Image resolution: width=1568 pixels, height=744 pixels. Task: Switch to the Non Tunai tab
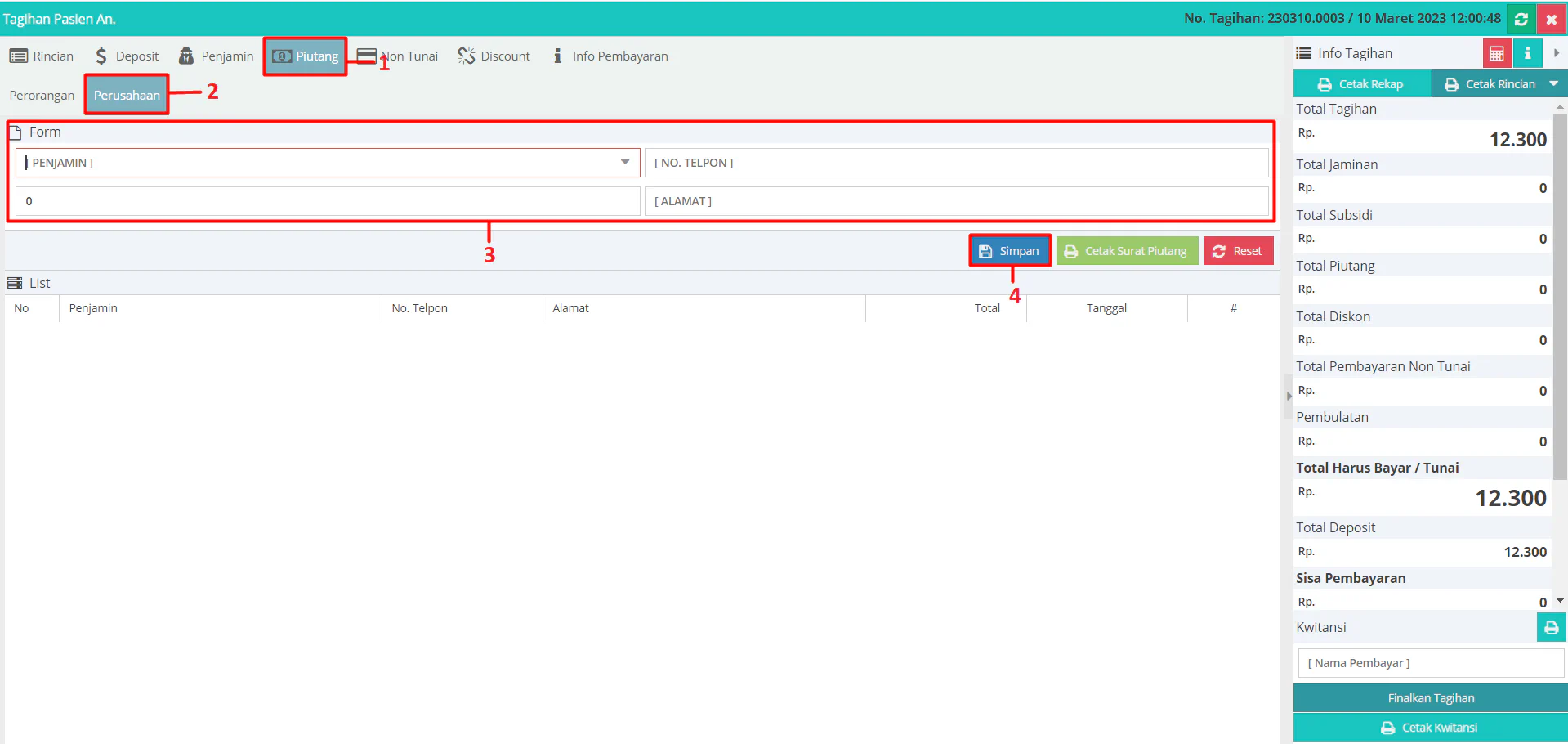pos(398,56)
